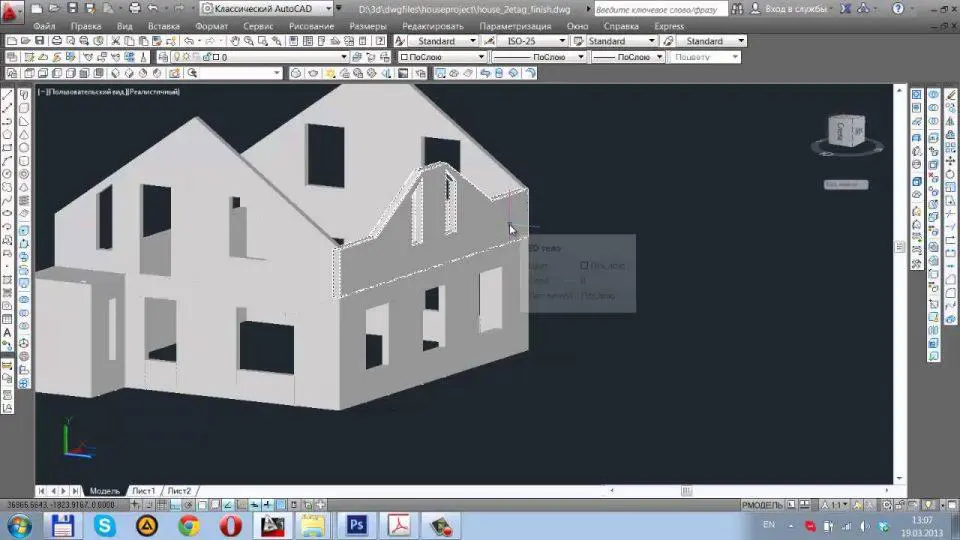Toggle the РМОДЕЛЬ model space button

761,505
